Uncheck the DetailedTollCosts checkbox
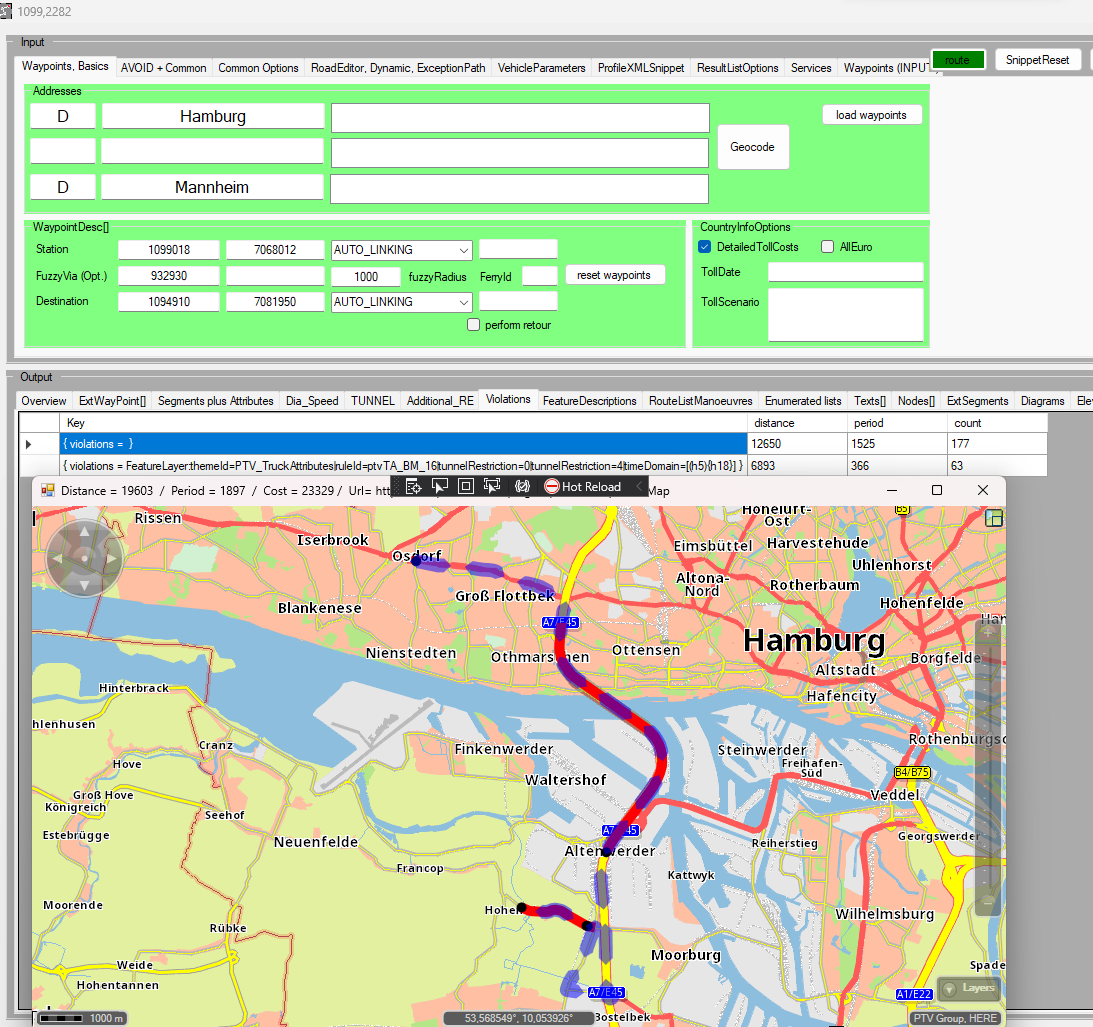The width and height of the screenshot is (1093, 1027). [x=705, y=247]
